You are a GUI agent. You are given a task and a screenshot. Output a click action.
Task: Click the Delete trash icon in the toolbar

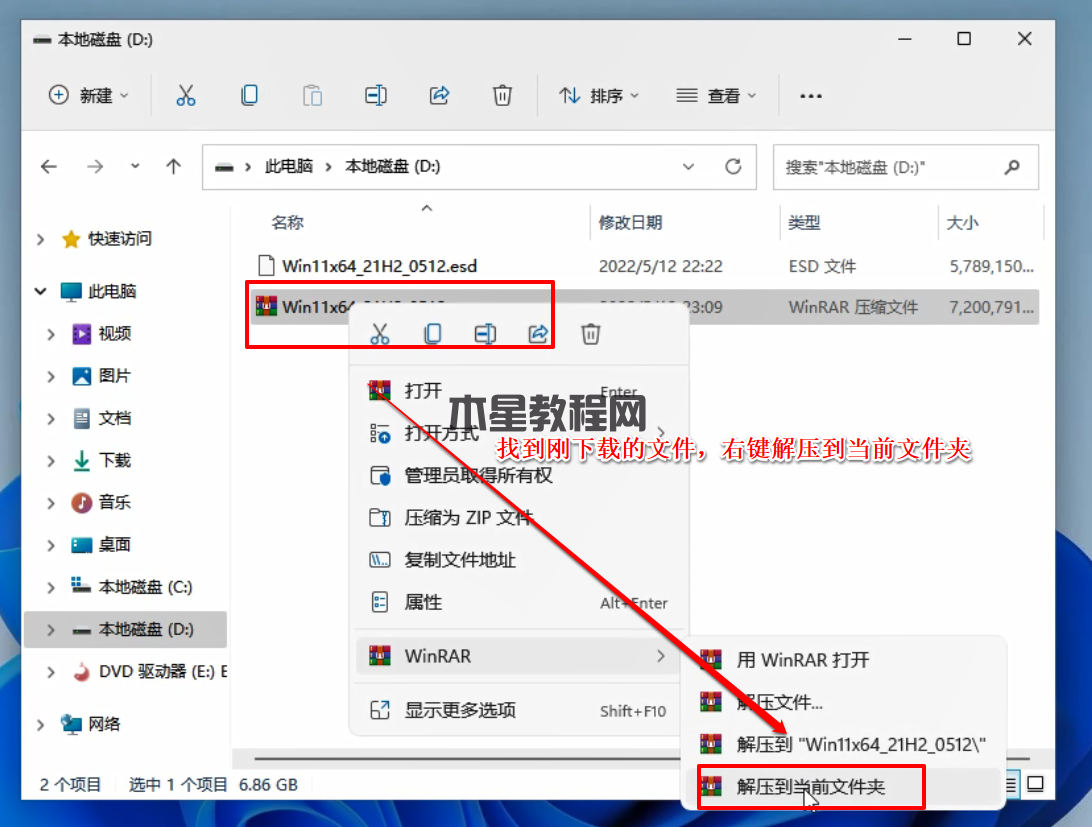coord(502,95)
